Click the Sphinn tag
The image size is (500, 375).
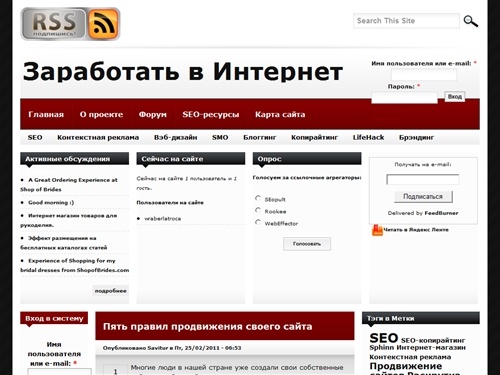pos(382,347)
